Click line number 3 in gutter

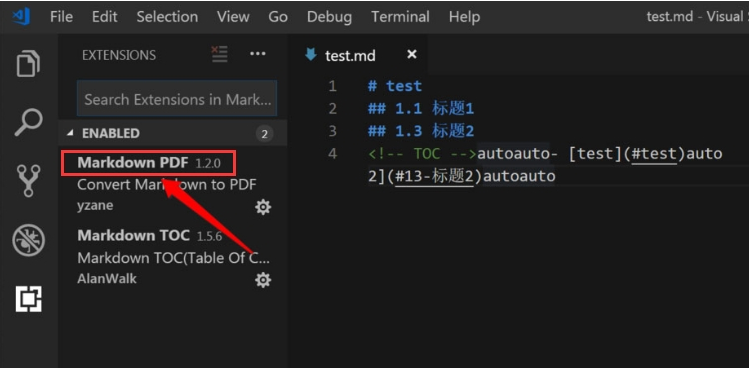[x=332, y=131]
